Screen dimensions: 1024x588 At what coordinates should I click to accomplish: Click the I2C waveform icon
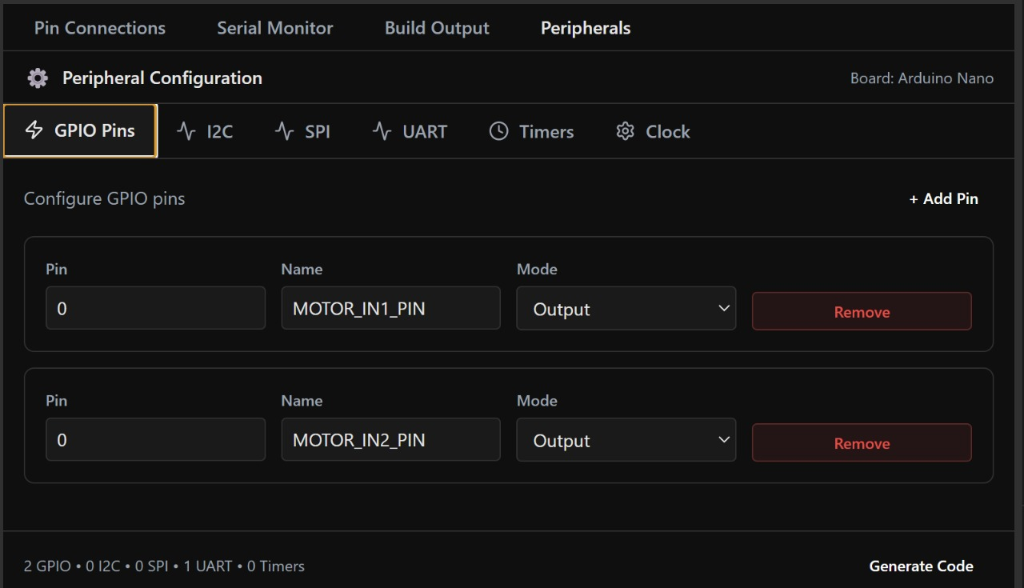186,131
